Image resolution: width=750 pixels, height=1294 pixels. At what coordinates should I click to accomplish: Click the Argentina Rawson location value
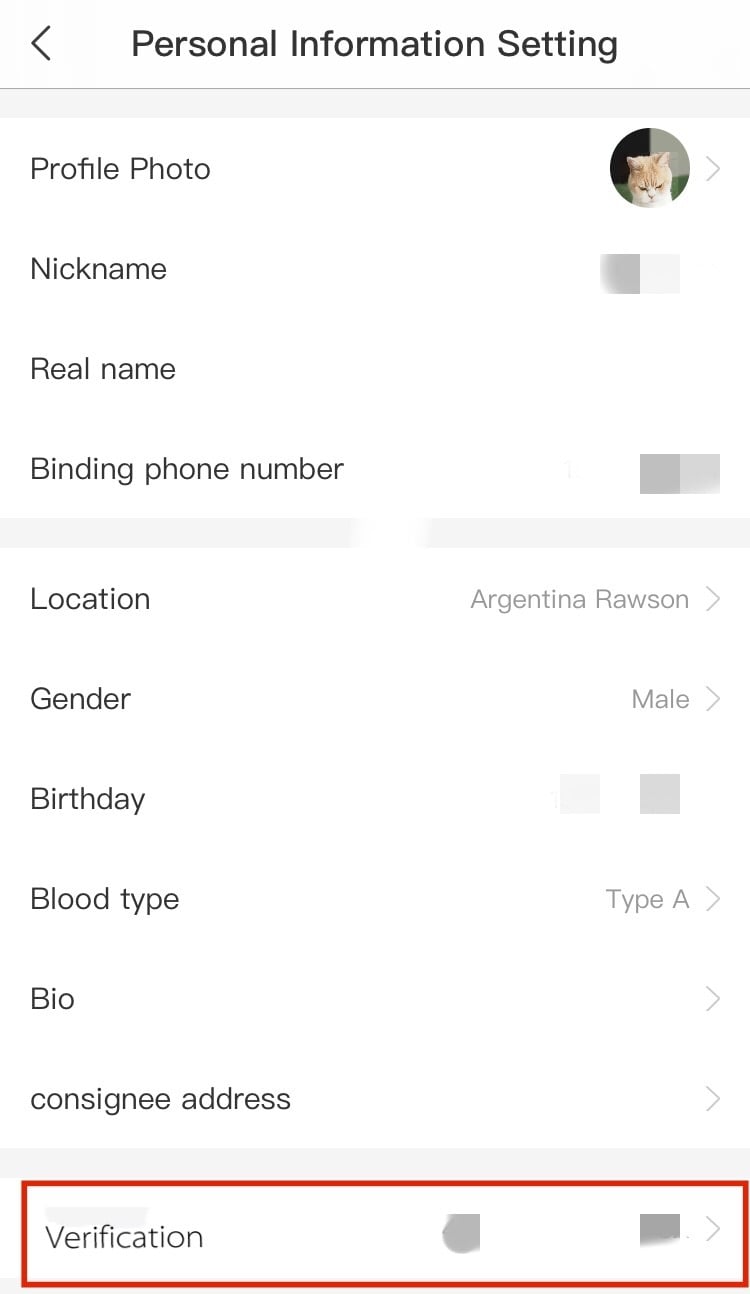click(x=579, y=600)
